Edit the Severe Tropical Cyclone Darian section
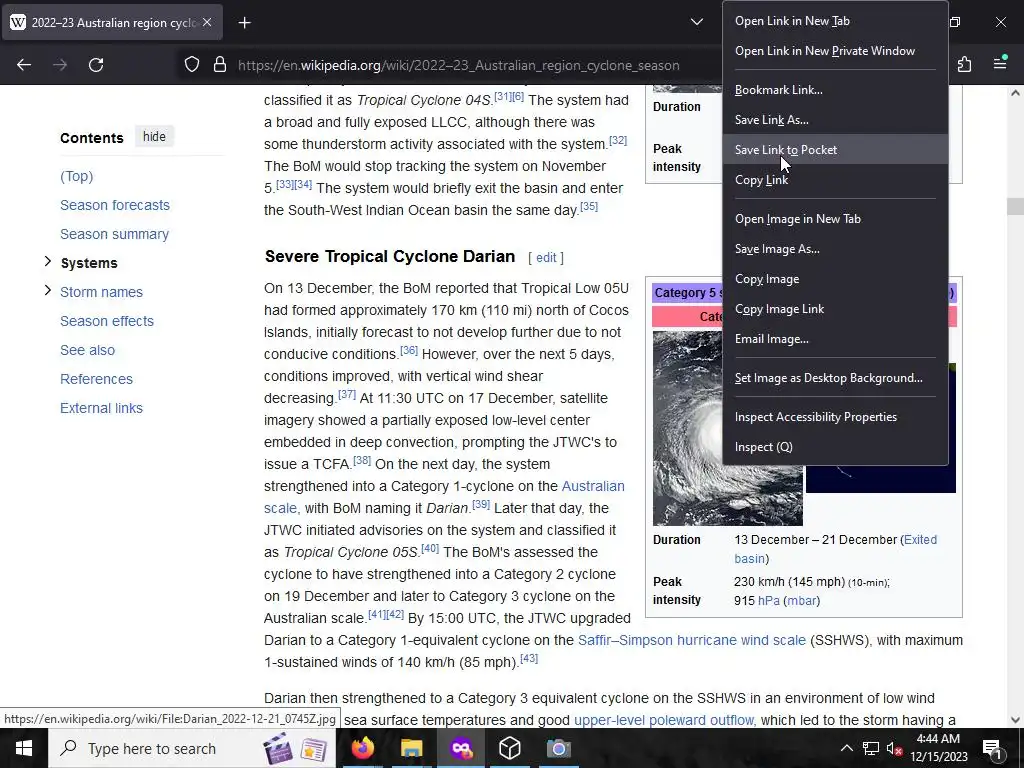 tap(546, 258)
